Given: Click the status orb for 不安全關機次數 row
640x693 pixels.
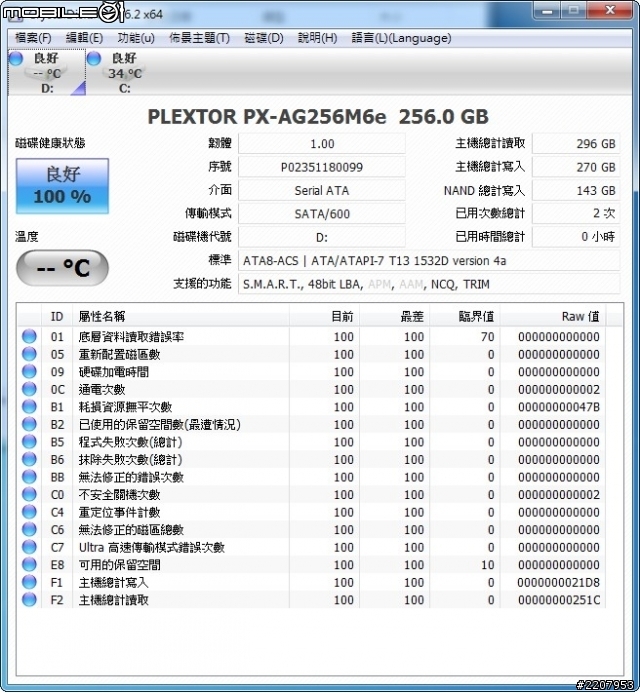Looking at the screenshot, I should pos(29,495).
